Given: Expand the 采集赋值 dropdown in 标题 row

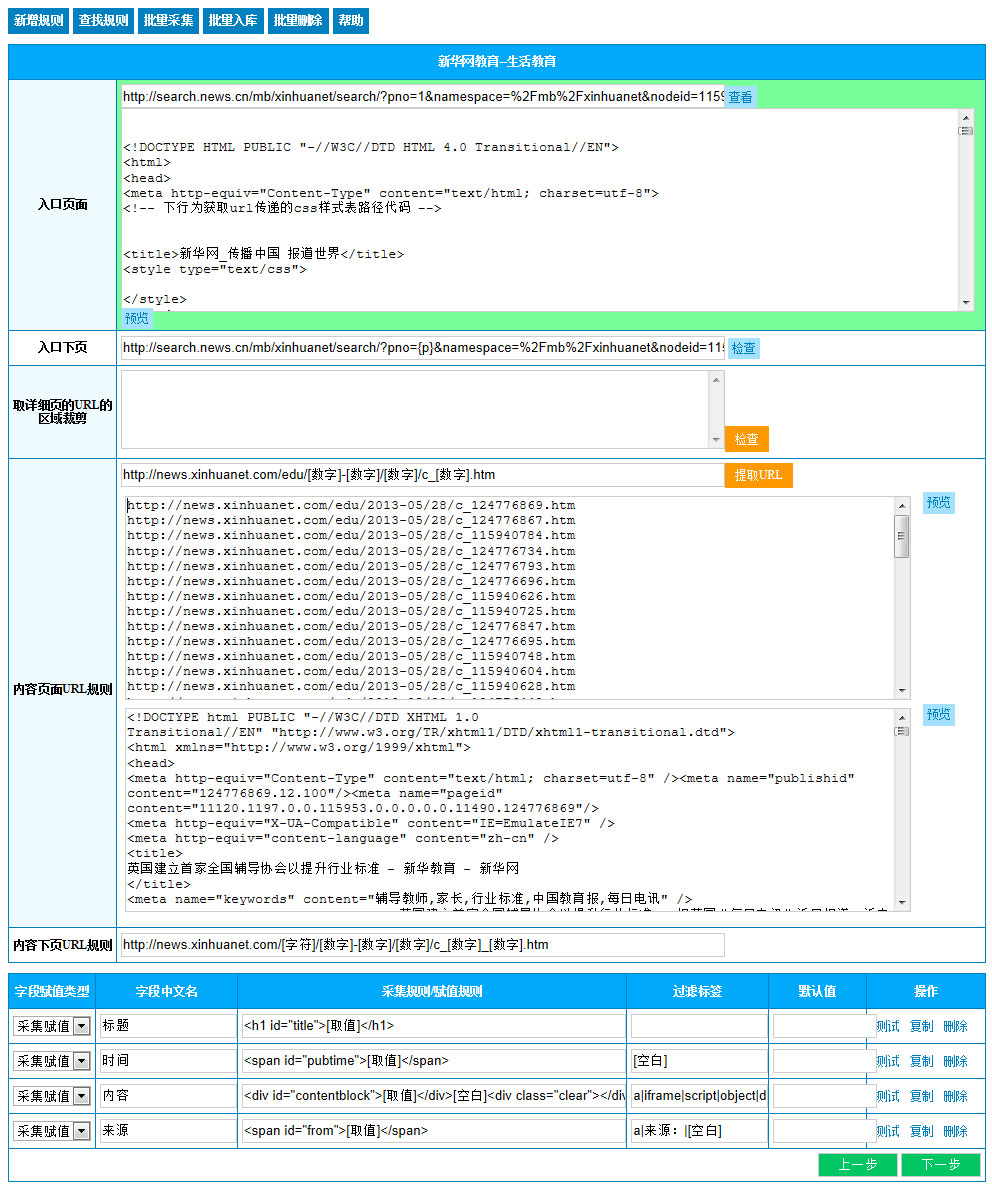Looking at the screenshot, I should coord(81,1026).
